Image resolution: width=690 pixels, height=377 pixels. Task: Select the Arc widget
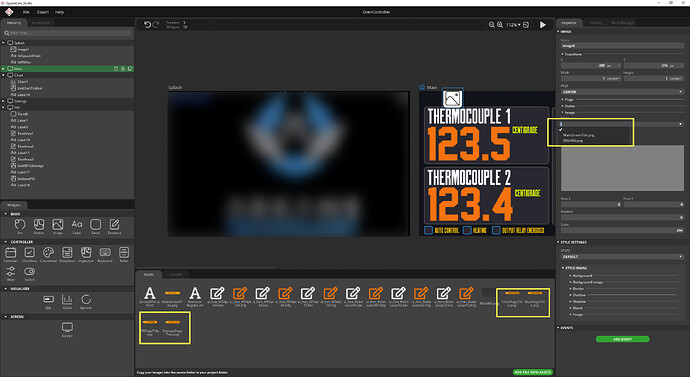pyautogui.click(x=20, y=226)
